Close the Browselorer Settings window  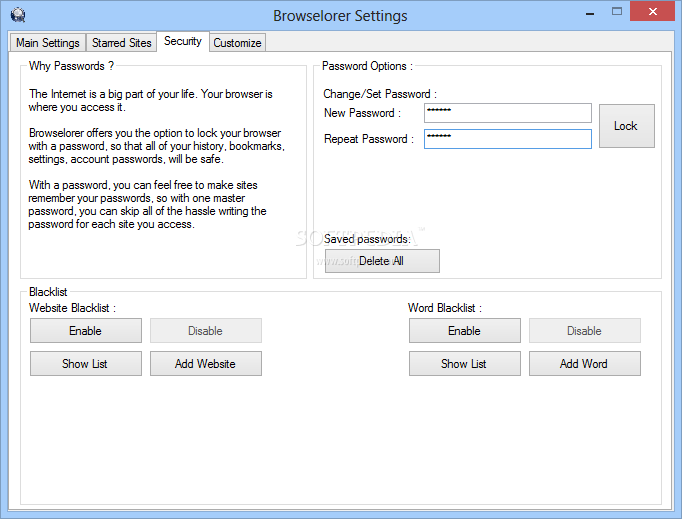tap(652, 11)
